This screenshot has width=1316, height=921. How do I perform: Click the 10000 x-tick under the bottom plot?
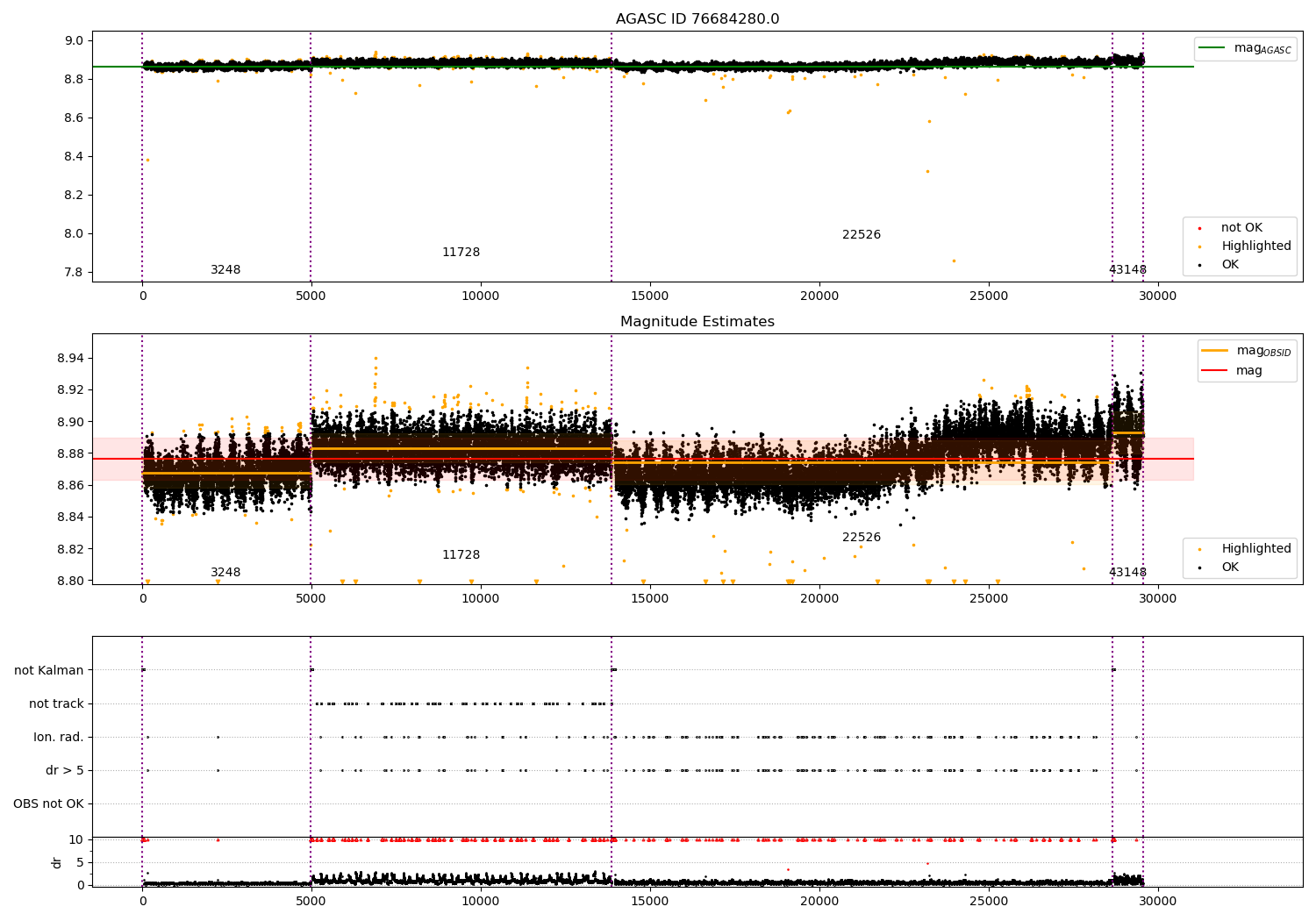pyautogui.click(x=481, y=903)
